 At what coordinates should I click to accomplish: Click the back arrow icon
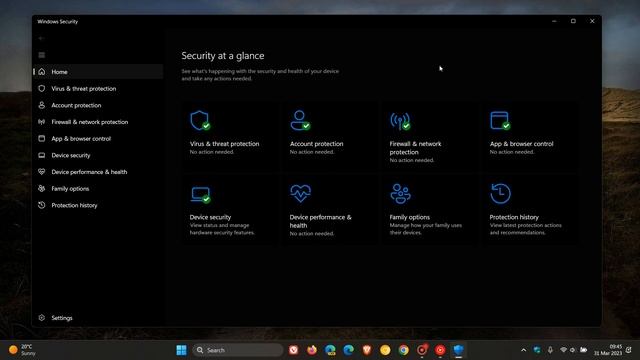pos(41,38)
